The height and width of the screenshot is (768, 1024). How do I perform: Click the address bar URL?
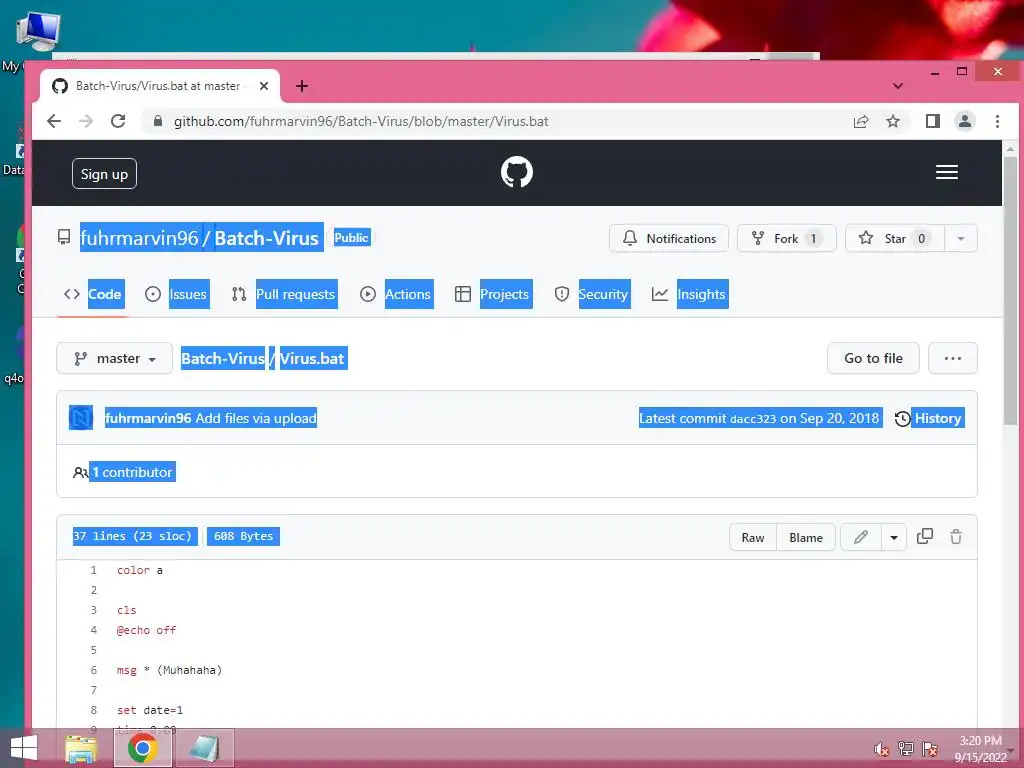click(360, 121)
